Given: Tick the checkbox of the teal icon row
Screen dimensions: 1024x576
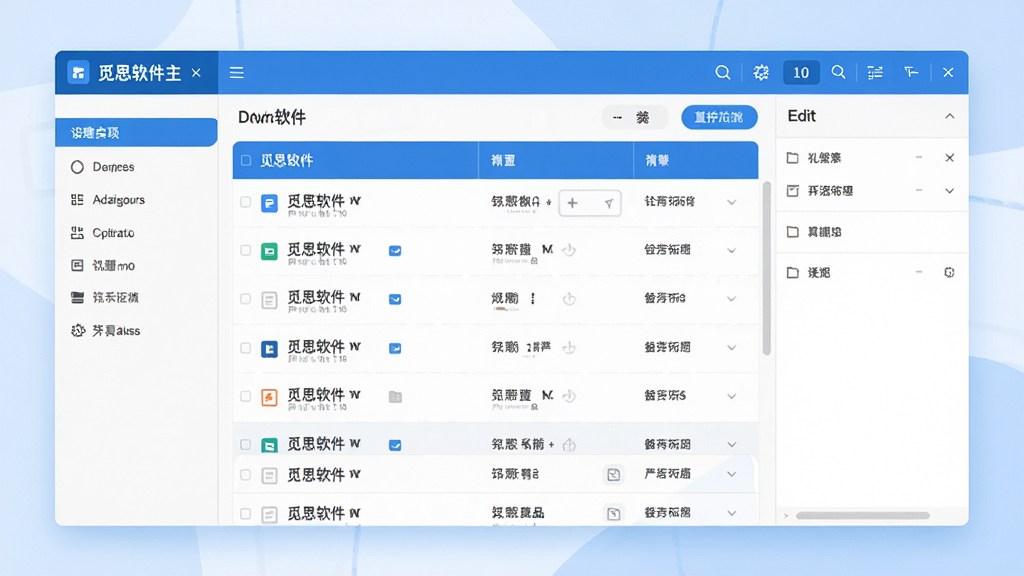Looking at the screenshot, I should coord(246,445).
